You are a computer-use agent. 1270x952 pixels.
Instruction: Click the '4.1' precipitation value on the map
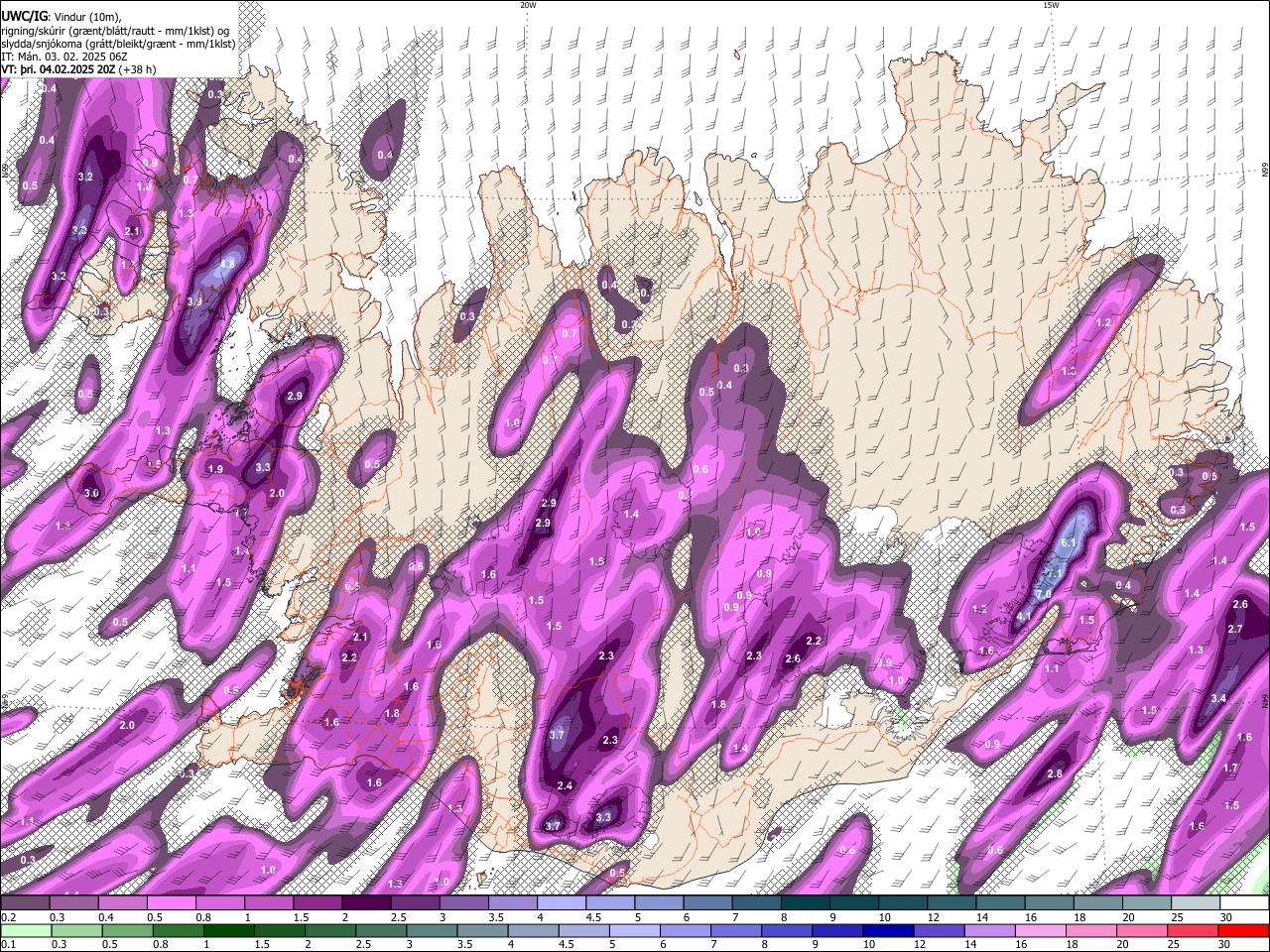coord(1024,616)
